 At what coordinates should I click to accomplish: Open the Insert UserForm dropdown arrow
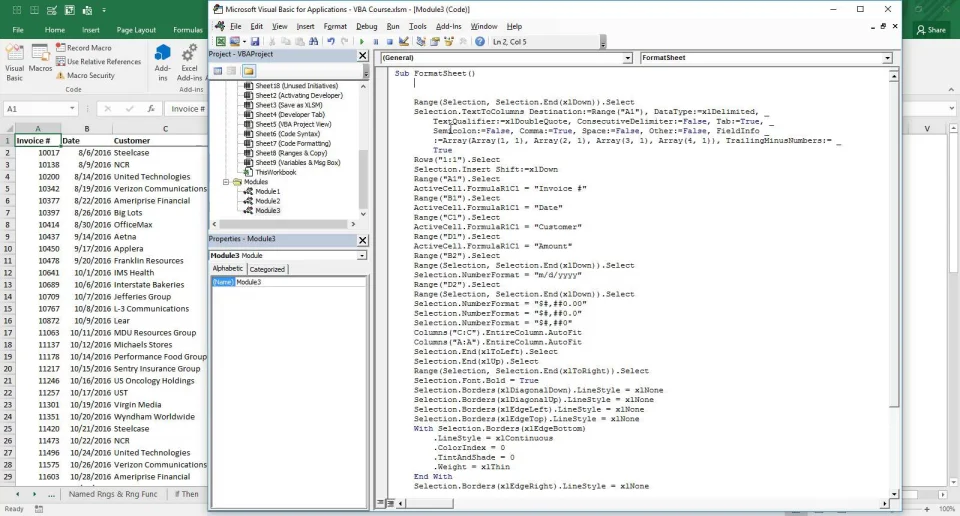coord(244,42)
